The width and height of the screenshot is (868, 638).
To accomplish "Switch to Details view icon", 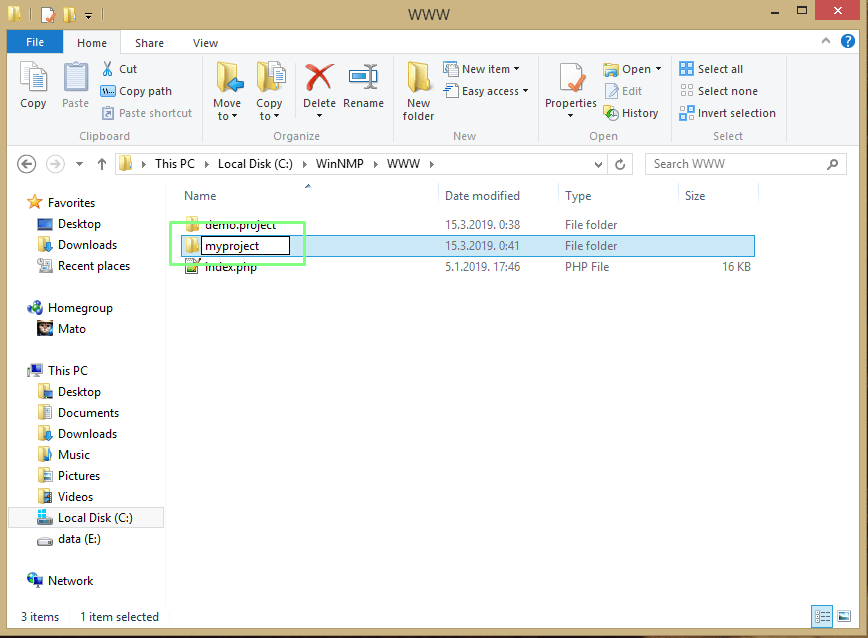I will coord(822,616).
